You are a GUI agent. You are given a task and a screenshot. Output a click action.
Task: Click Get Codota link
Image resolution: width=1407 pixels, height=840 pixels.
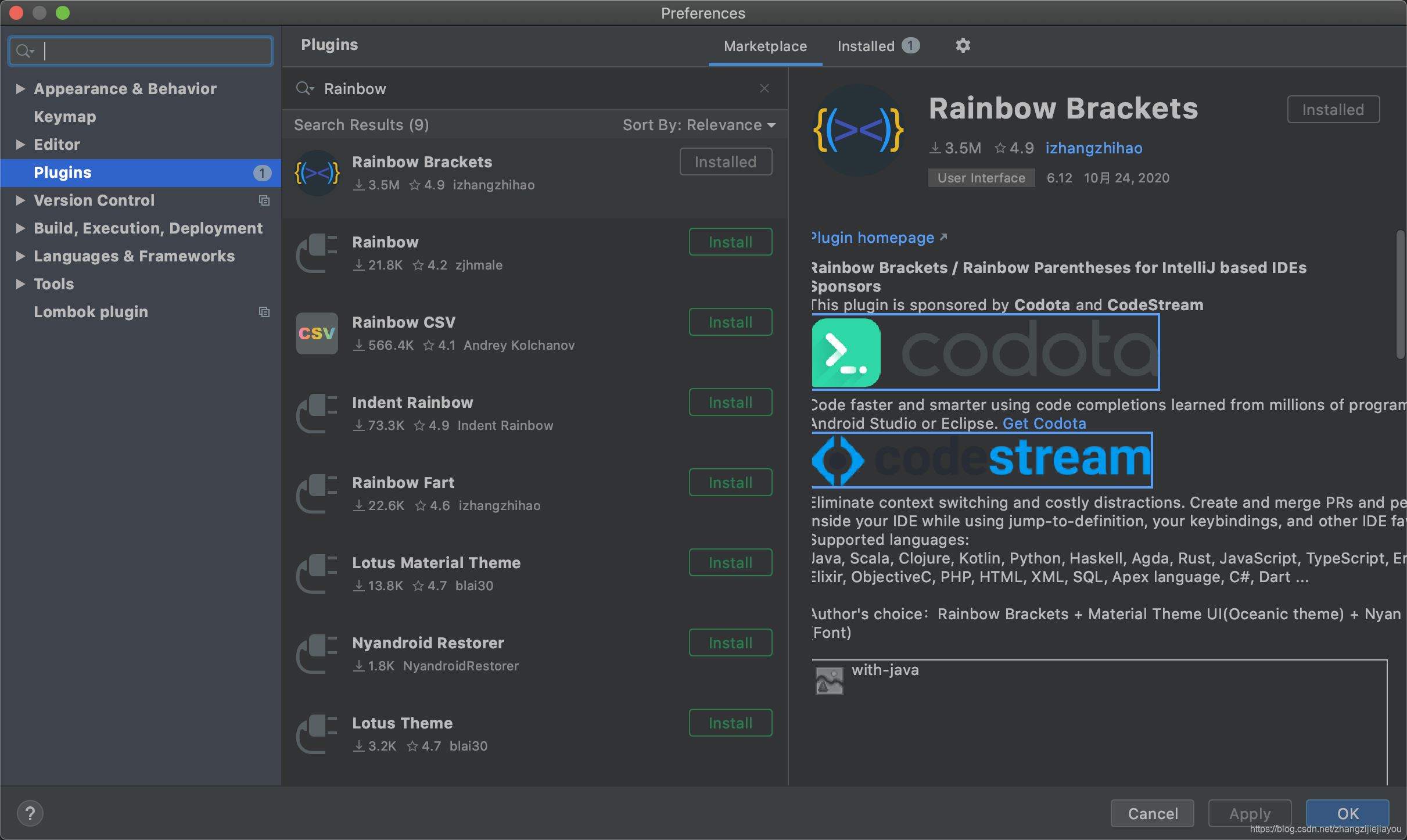click(1044, 423)
